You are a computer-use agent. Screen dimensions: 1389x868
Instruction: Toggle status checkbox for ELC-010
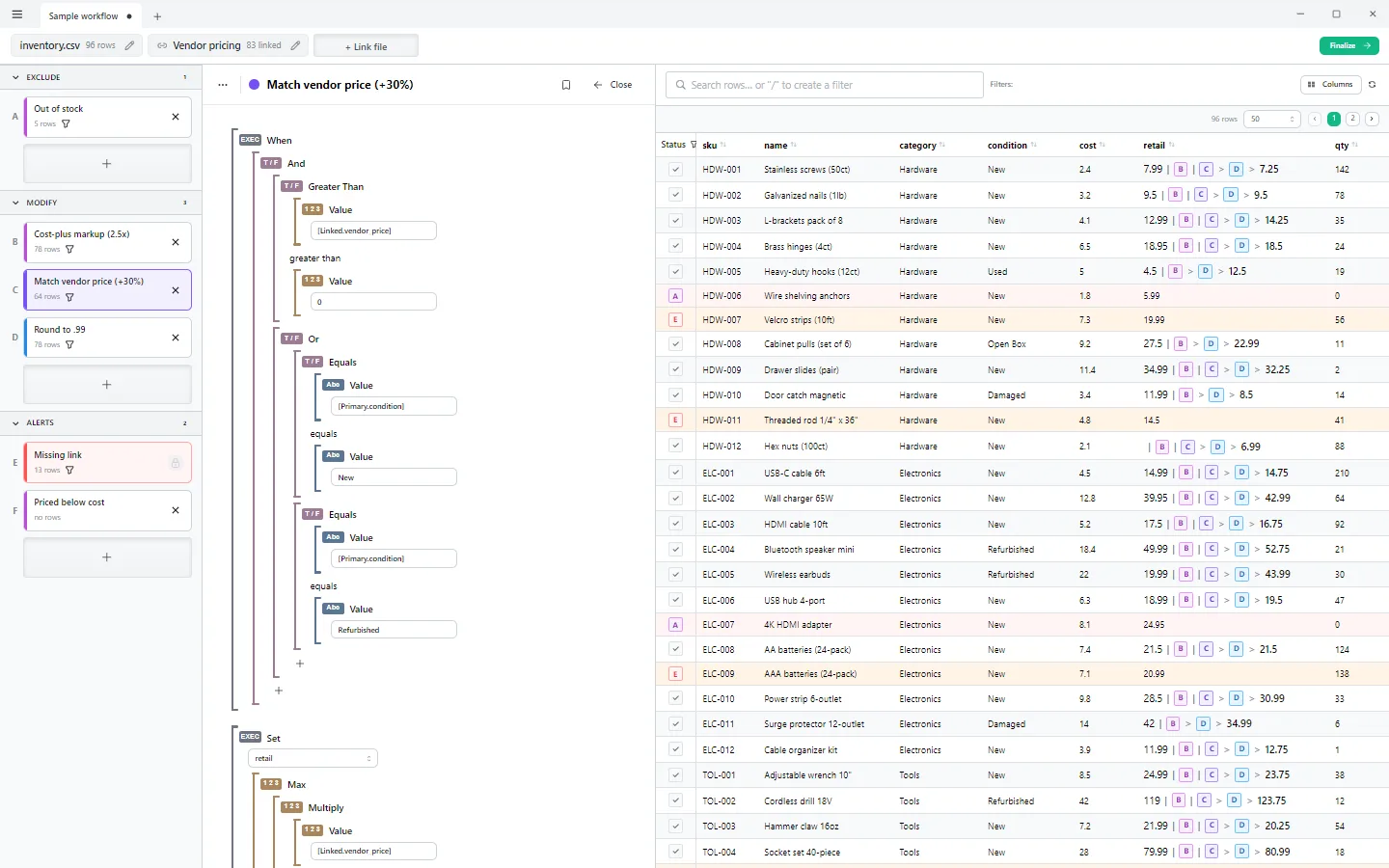[675, 698]
